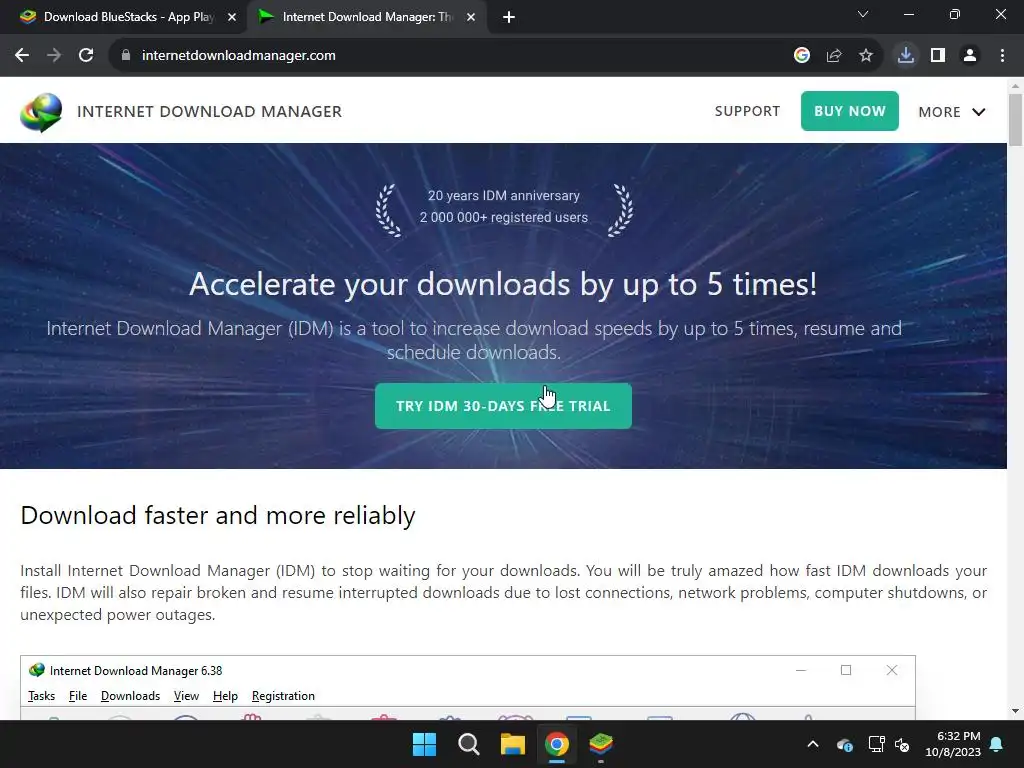Screen dimensions: 1024x768
Task: Click the 'Download faster and more reliably' heading
Action: [217, 515]
